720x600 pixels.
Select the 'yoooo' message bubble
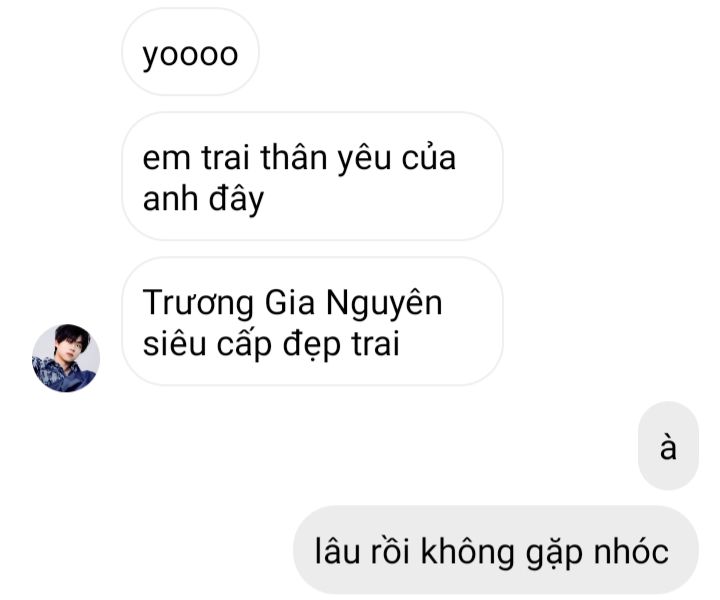point(191,52)
